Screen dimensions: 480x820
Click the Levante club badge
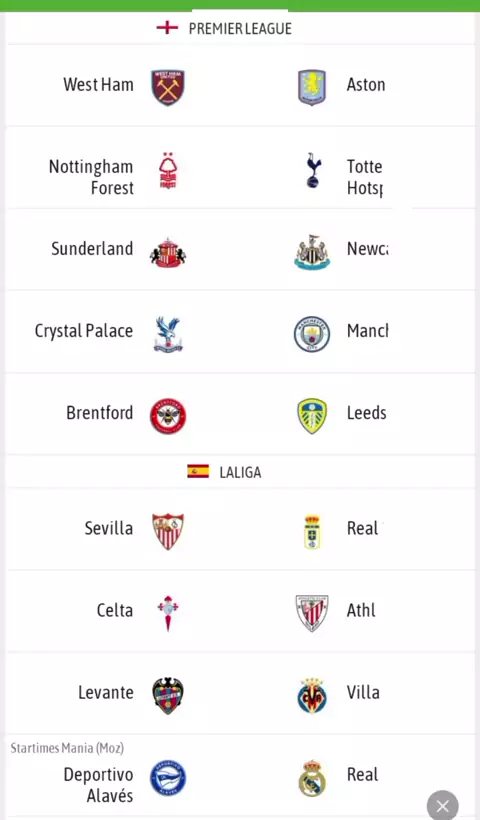[168, 696]
